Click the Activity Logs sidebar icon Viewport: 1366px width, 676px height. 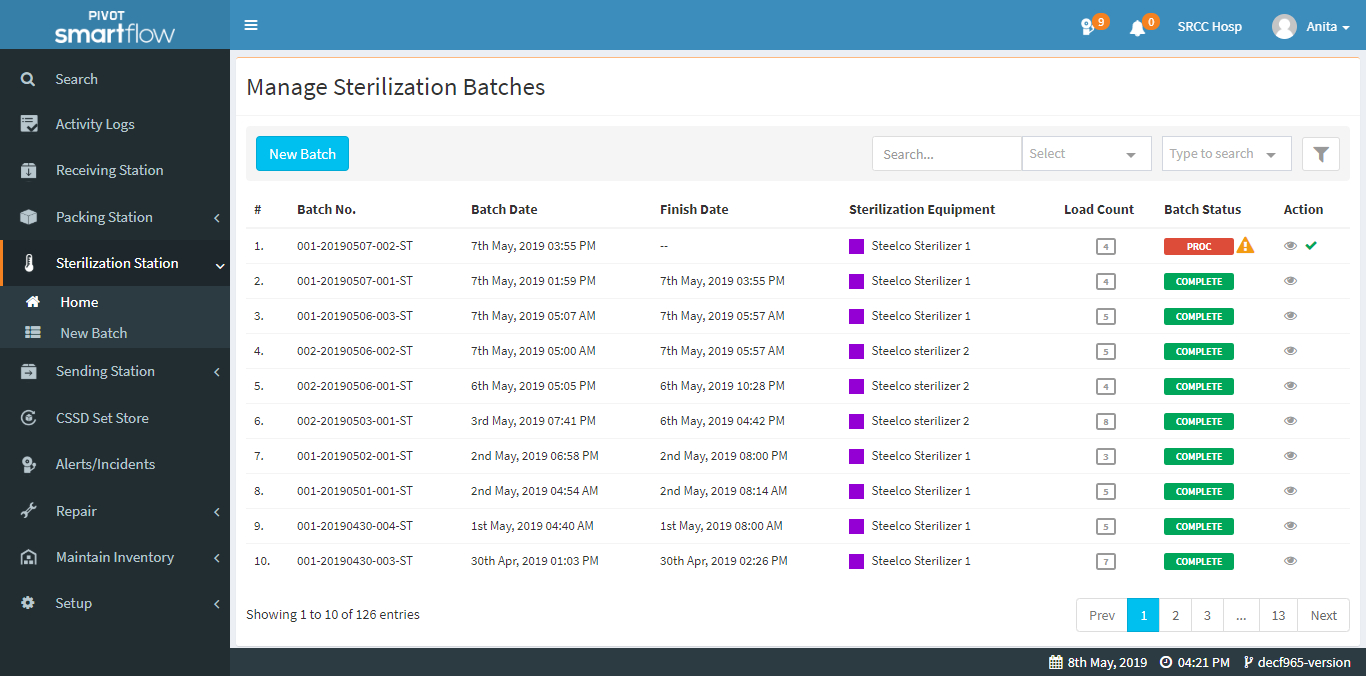click(x=29, y=124)
